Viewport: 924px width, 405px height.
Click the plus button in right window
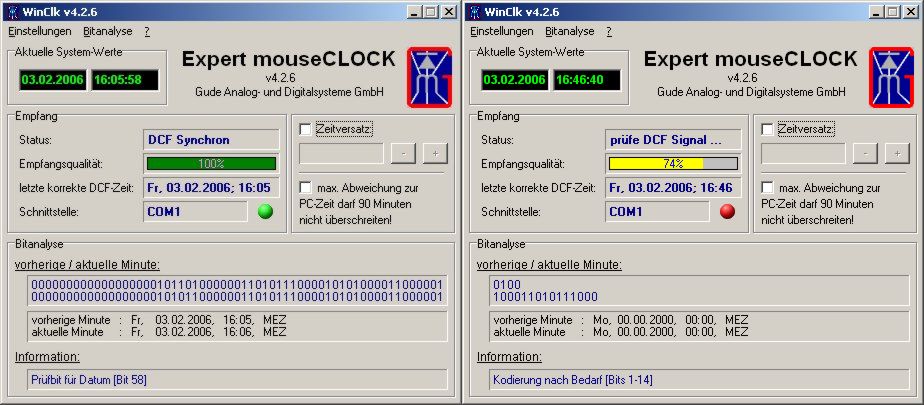[897, 153]
